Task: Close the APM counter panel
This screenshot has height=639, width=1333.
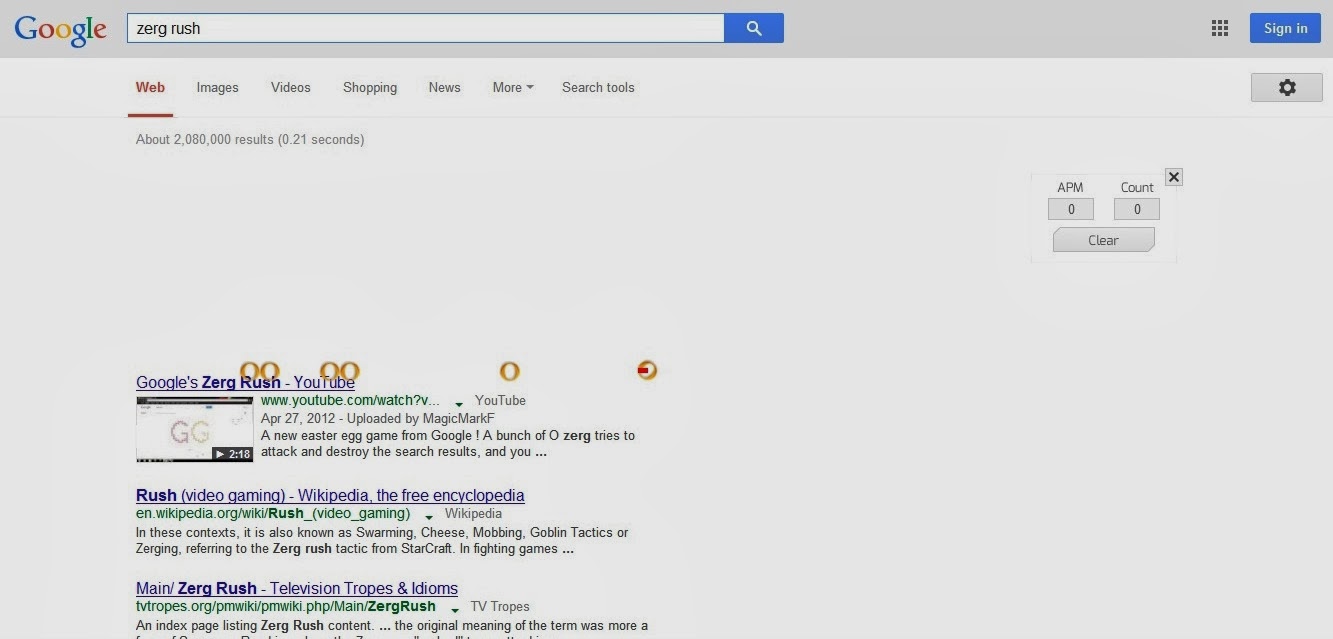Action: click(x=1174, y=177)
